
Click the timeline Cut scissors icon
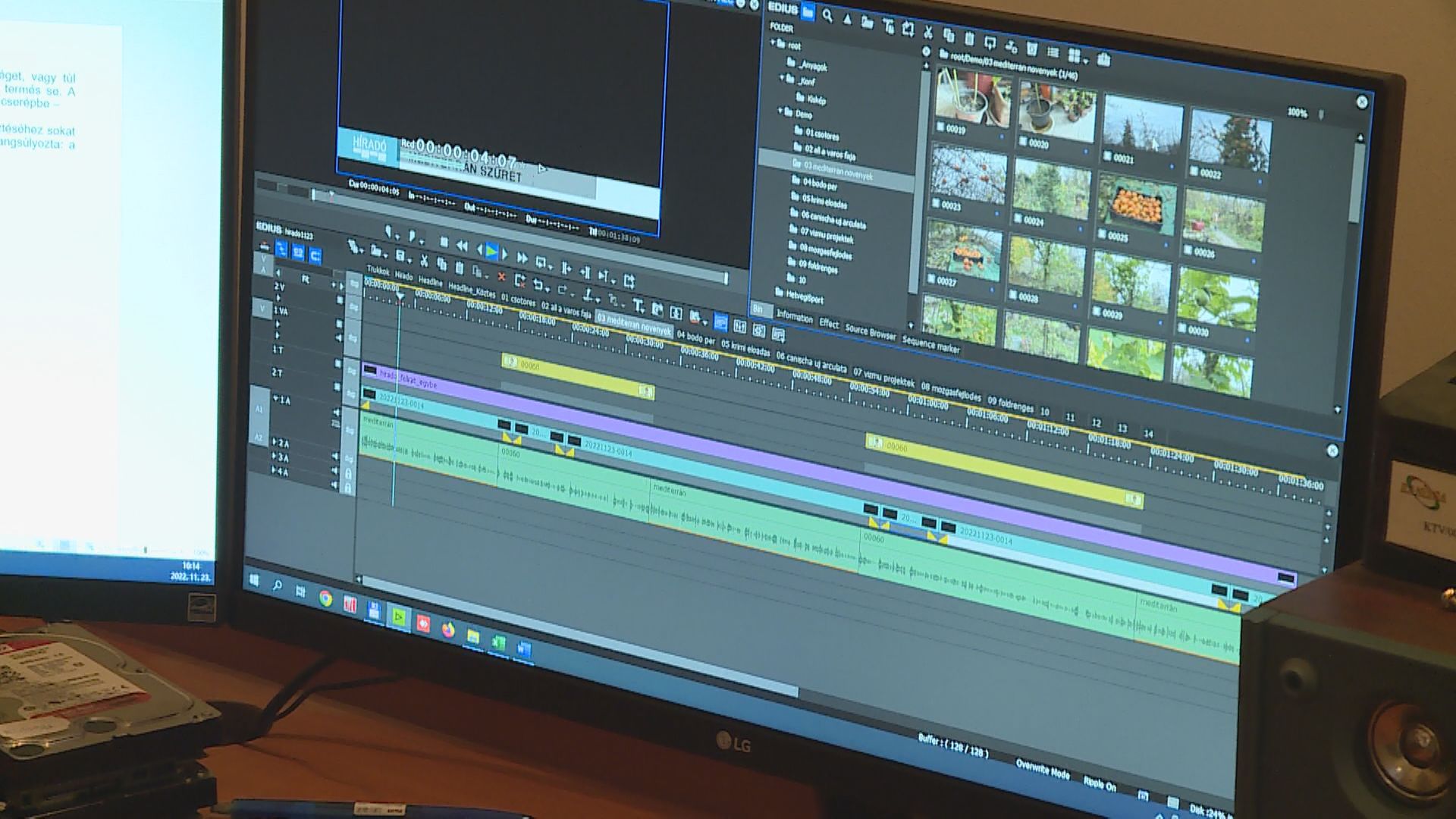point(424,260)
